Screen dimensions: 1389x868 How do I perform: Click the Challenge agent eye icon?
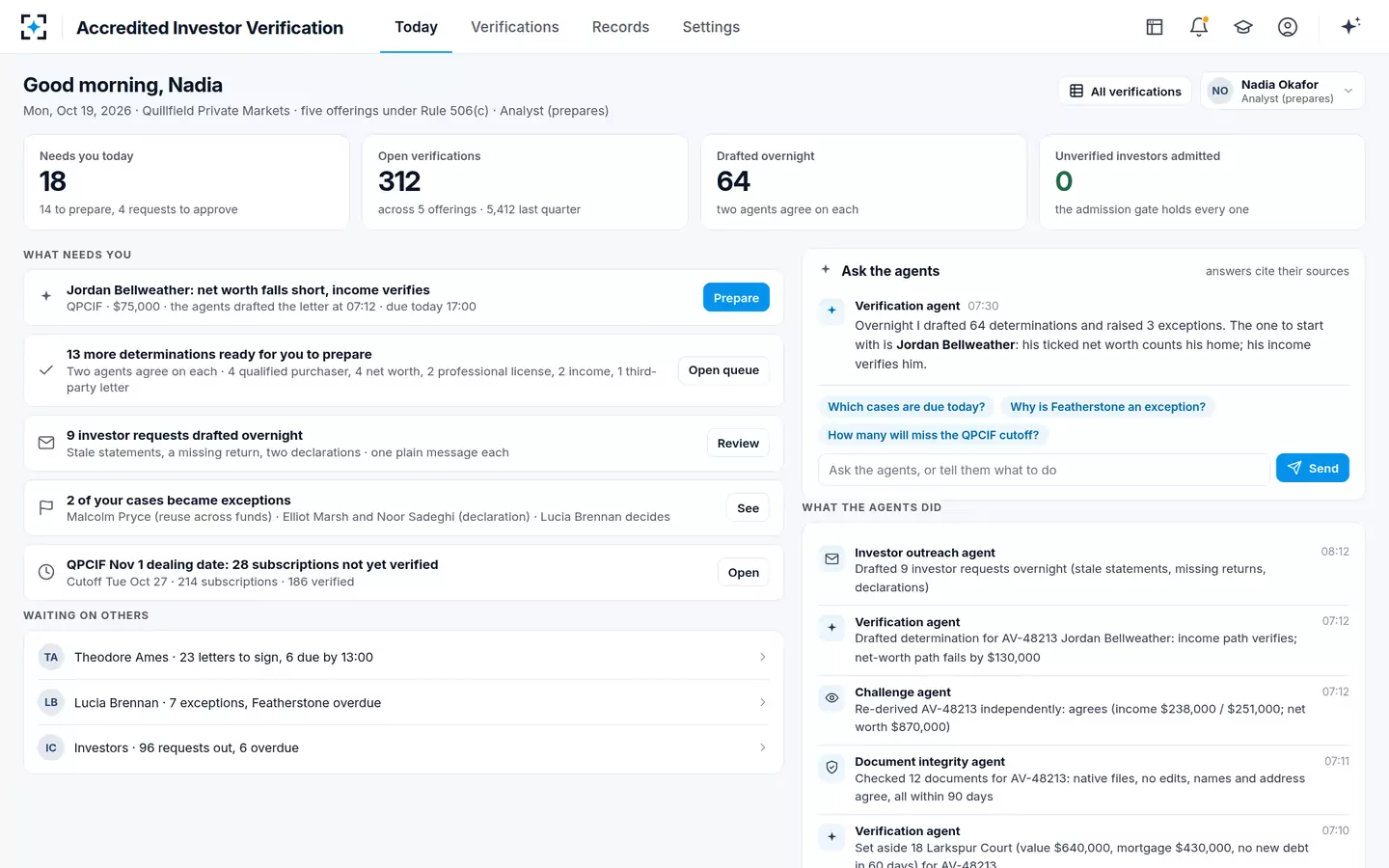pos(831,697)
